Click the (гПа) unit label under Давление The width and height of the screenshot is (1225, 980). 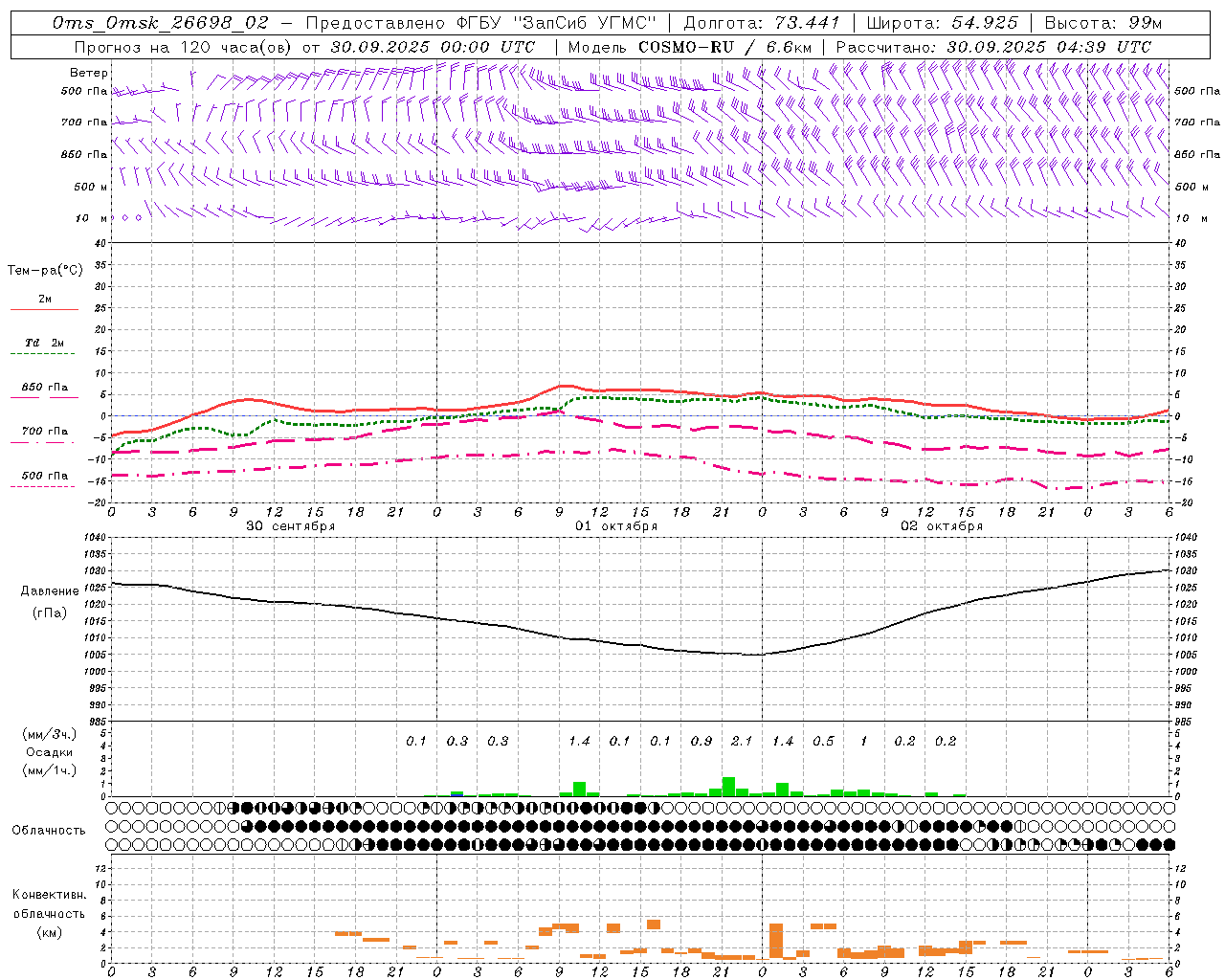point(50,612)
